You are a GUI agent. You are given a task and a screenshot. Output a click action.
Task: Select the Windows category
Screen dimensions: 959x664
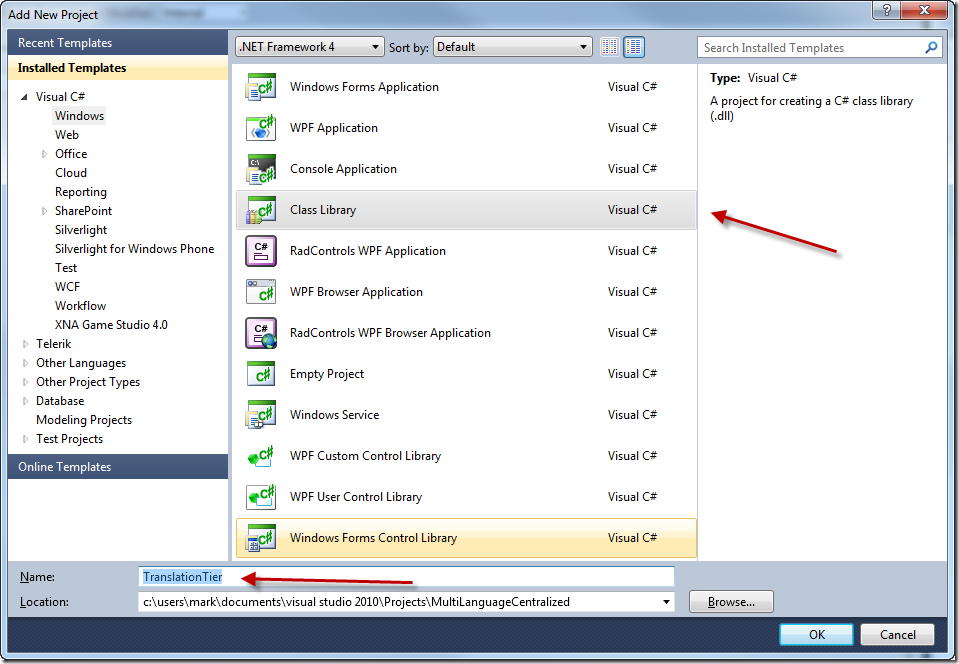click(x=80, y=116)
